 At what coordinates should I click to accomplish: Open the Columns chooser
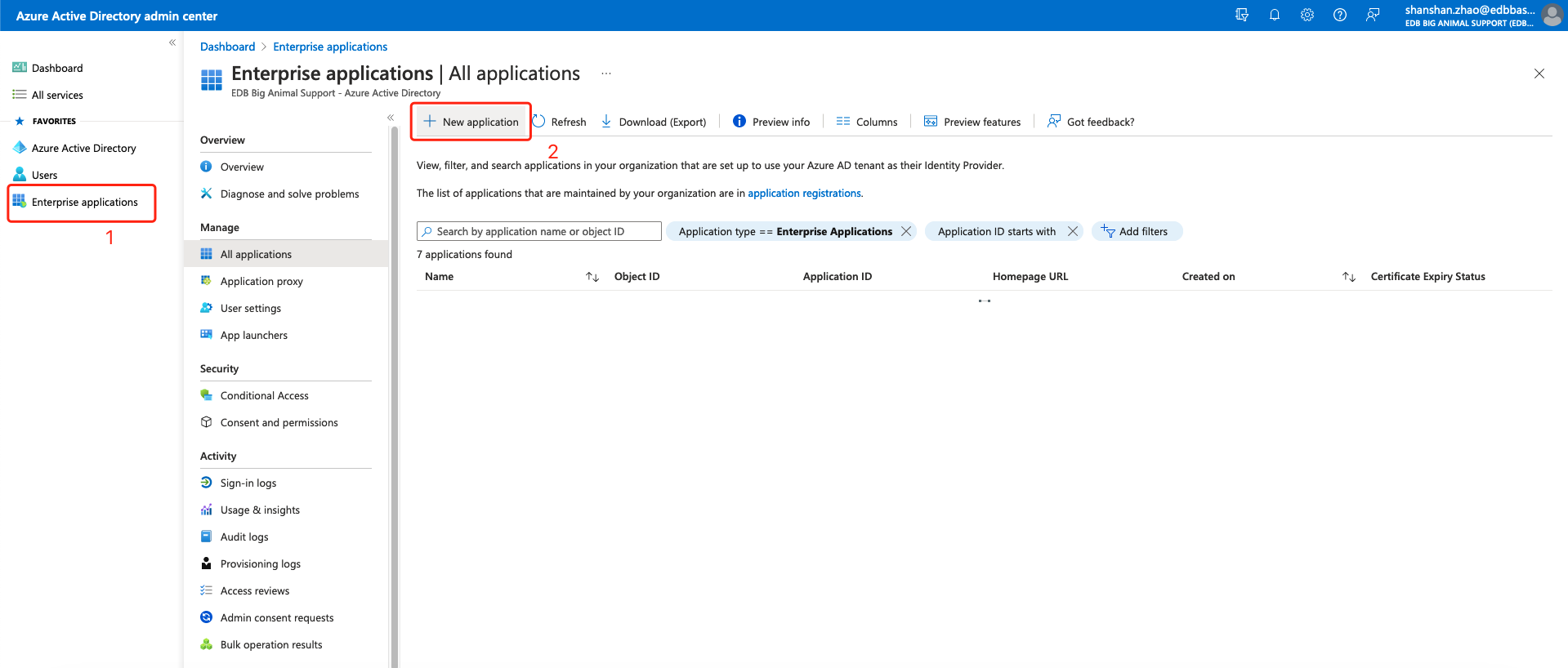(867, 122)
